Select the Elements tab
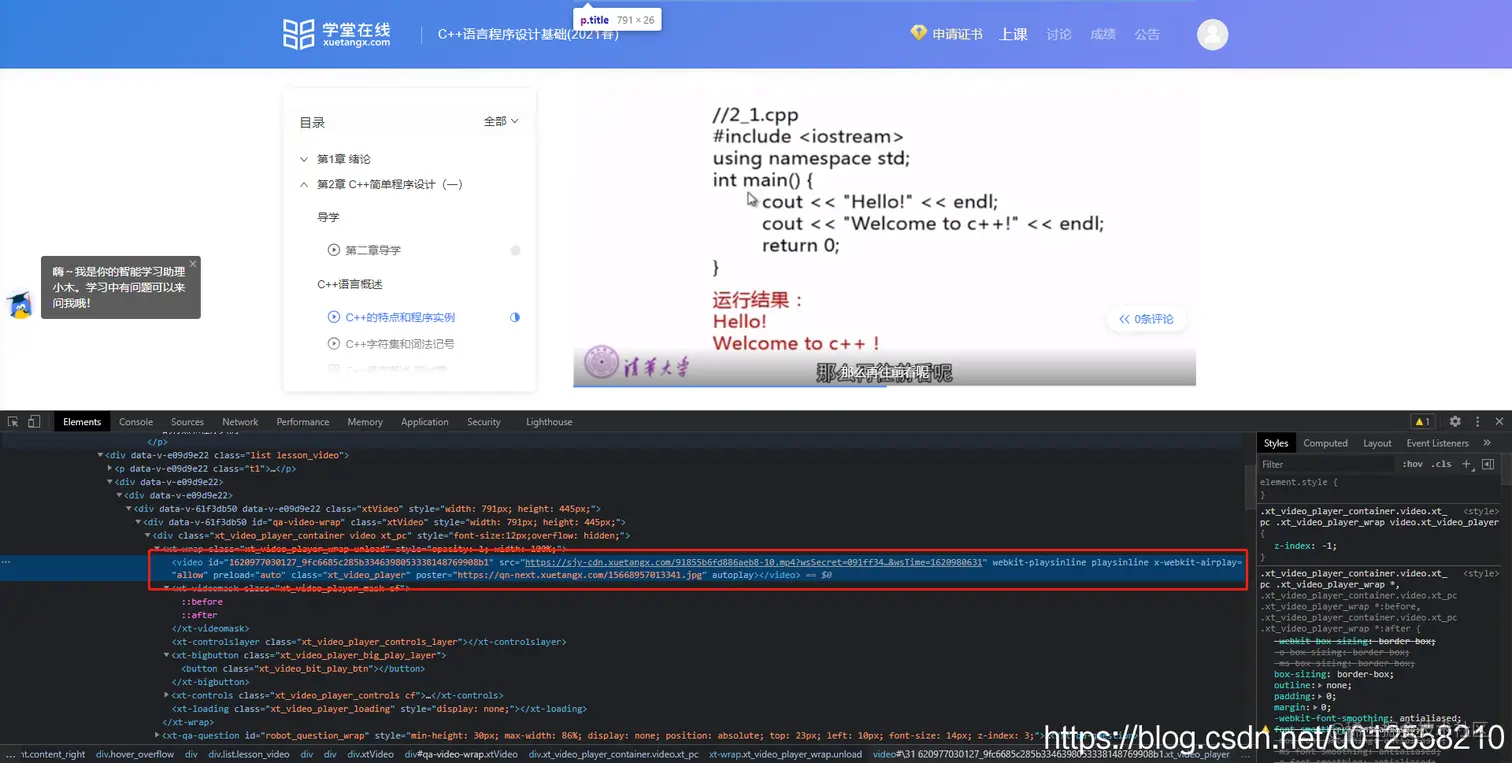 [x=82, y=422]
